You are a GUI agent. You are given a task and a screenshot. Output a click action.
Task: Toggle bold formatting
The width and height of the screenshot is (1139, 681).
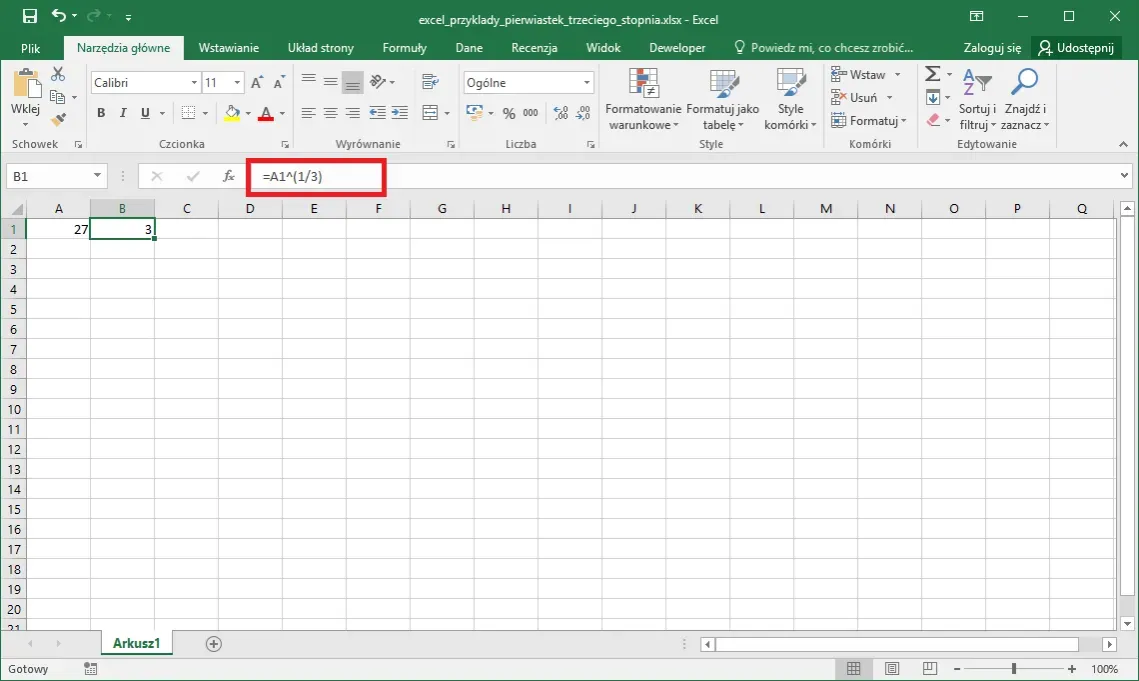tap(101, 113)
